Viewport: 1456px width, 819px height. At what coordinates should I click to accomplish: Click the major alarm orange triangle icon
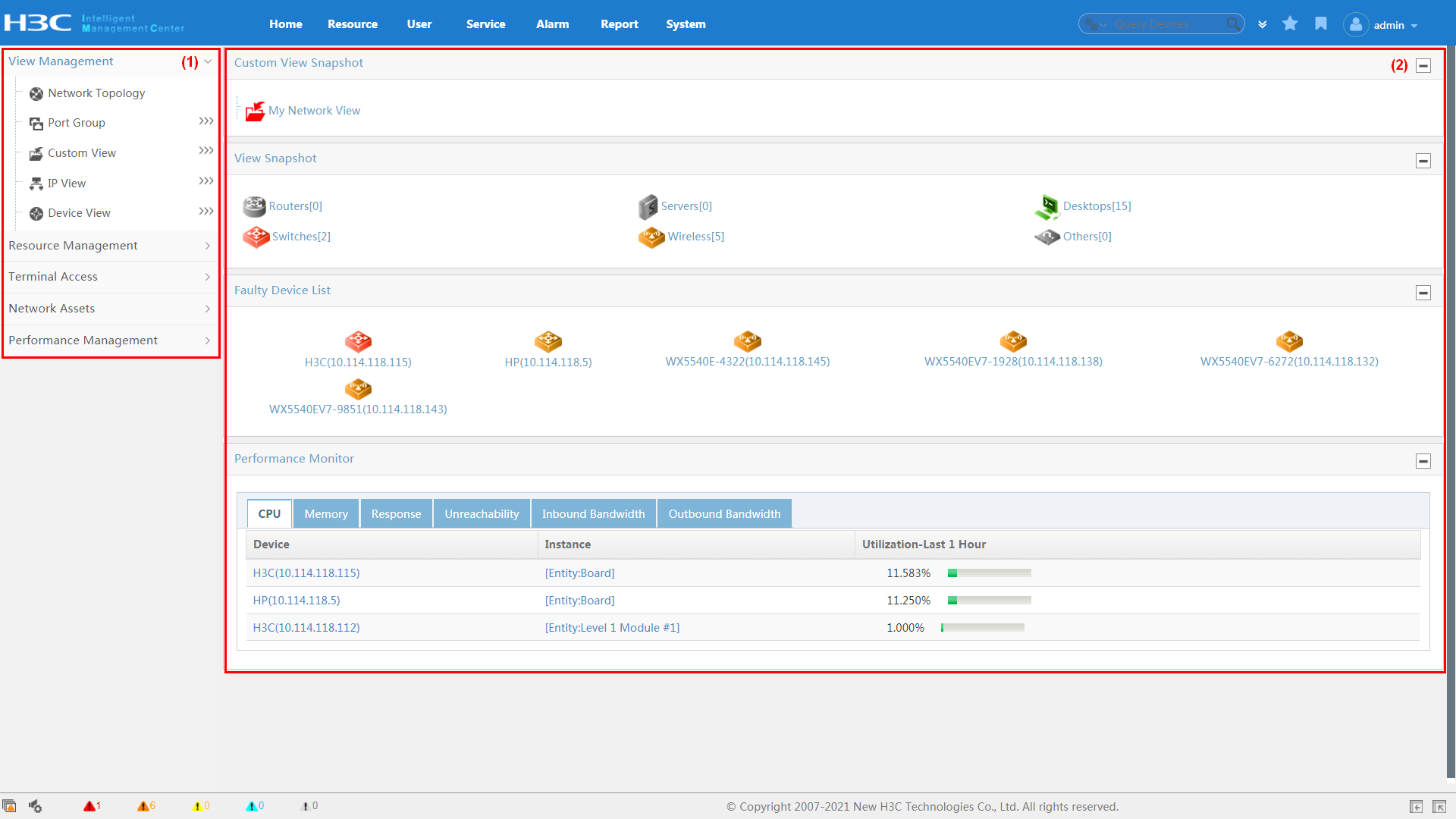tap(143, 806)
